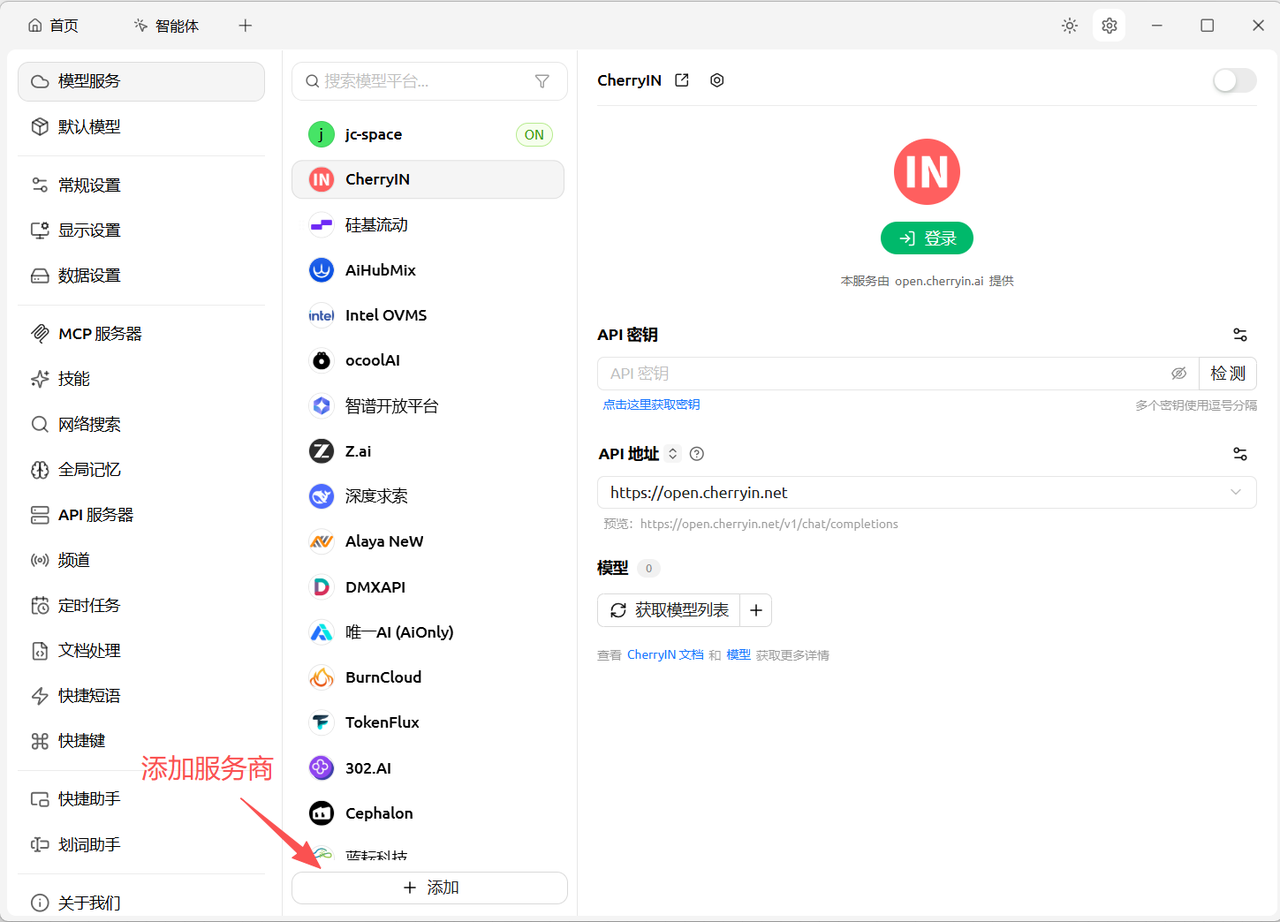Open a new tab with the plus icon
Screen dimensions: 1280x922
click(245, 26)
